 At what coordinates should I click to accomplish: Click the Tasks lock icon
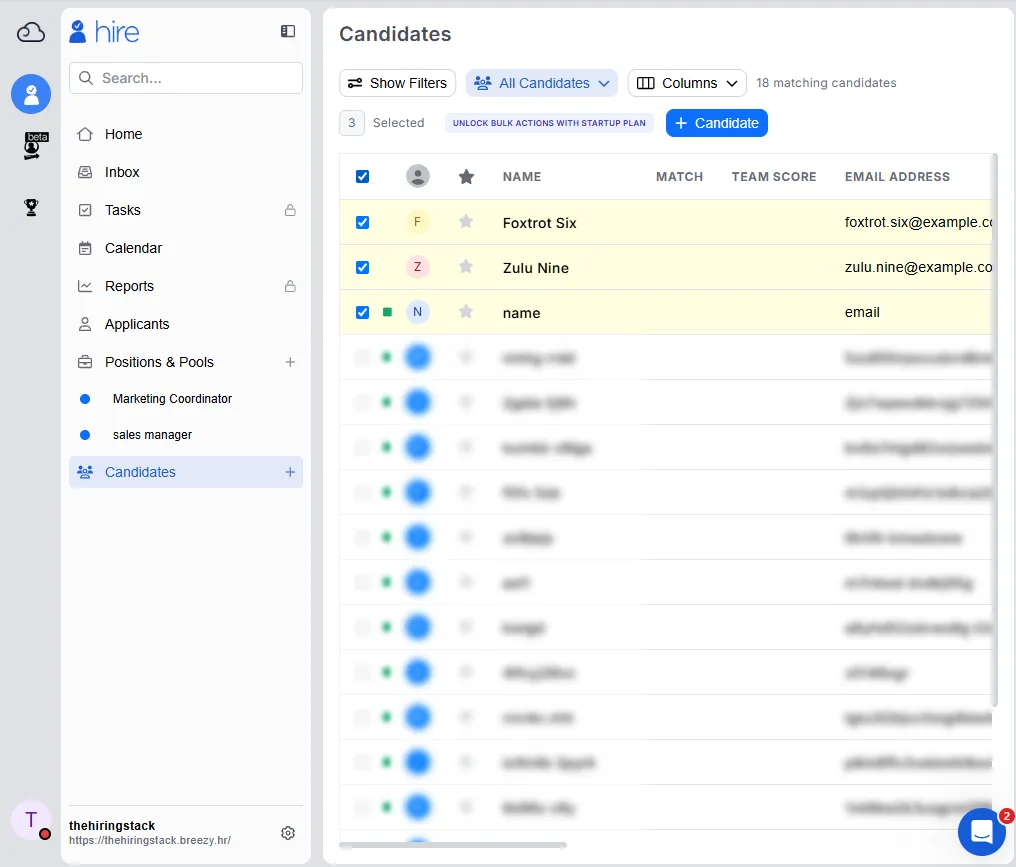[290, 210]
